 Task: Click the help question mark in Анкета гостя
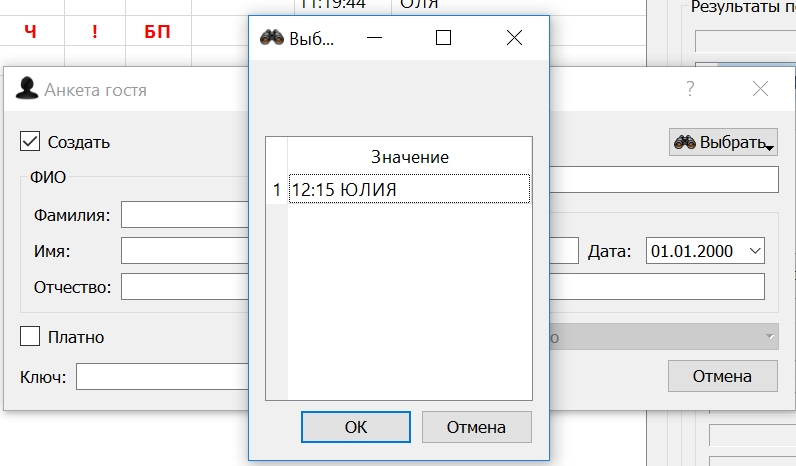(x=690, y=89)
